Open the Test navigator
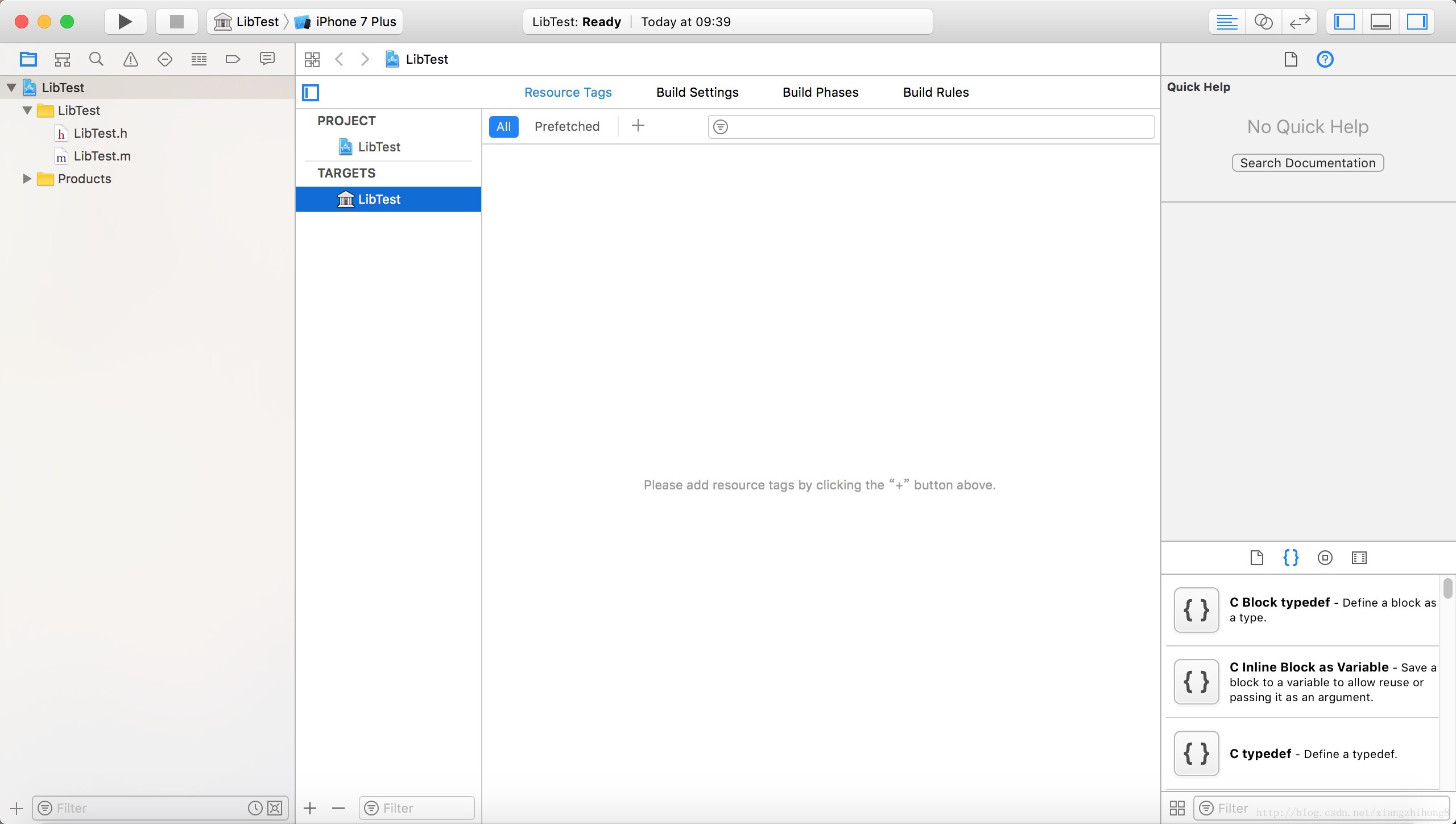The image size is (1456, 824). (165, 59)
